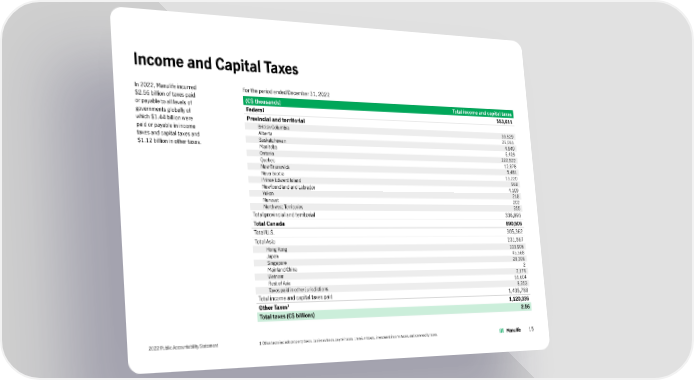694x380 pixels.
Task: Click the Total income and capital taxes column header
Action: 482,113
